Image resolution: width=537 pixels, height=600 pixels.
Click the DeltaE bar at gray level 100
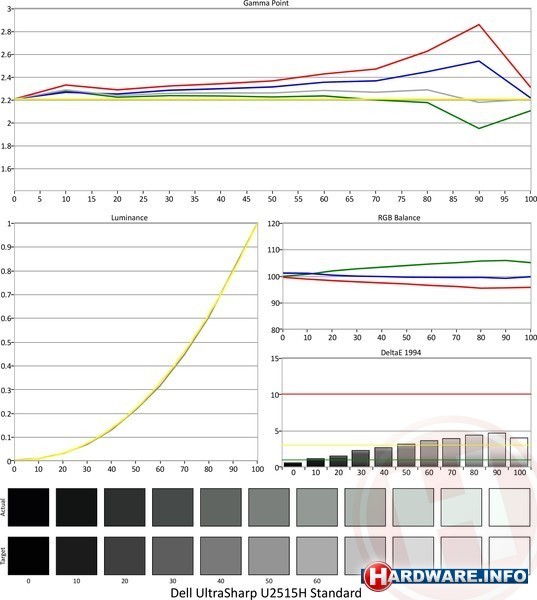[x=519, y=452]
